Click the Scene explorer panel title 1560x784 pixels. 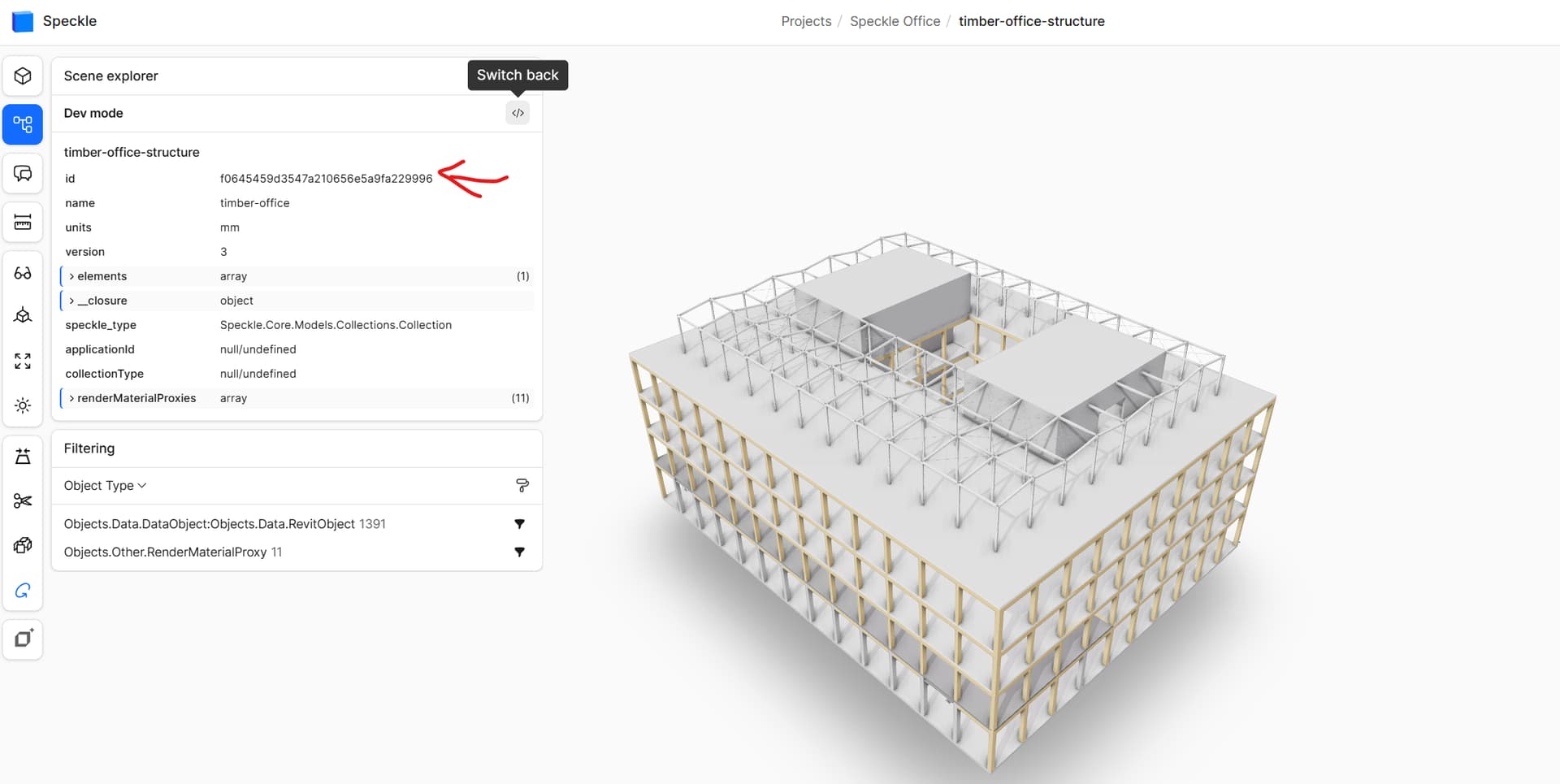click(110, 76)
